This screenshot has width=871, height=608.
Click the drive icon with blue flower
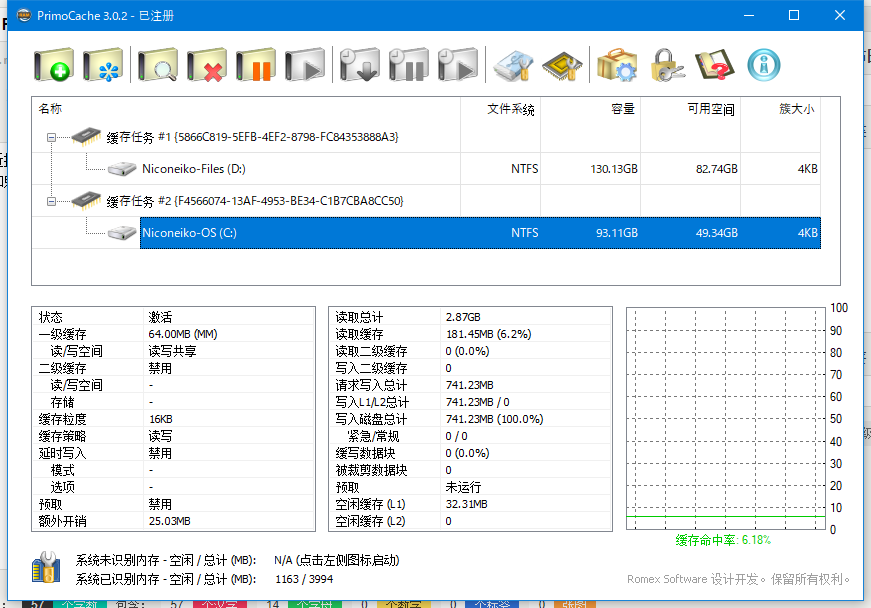pos(103,65)
